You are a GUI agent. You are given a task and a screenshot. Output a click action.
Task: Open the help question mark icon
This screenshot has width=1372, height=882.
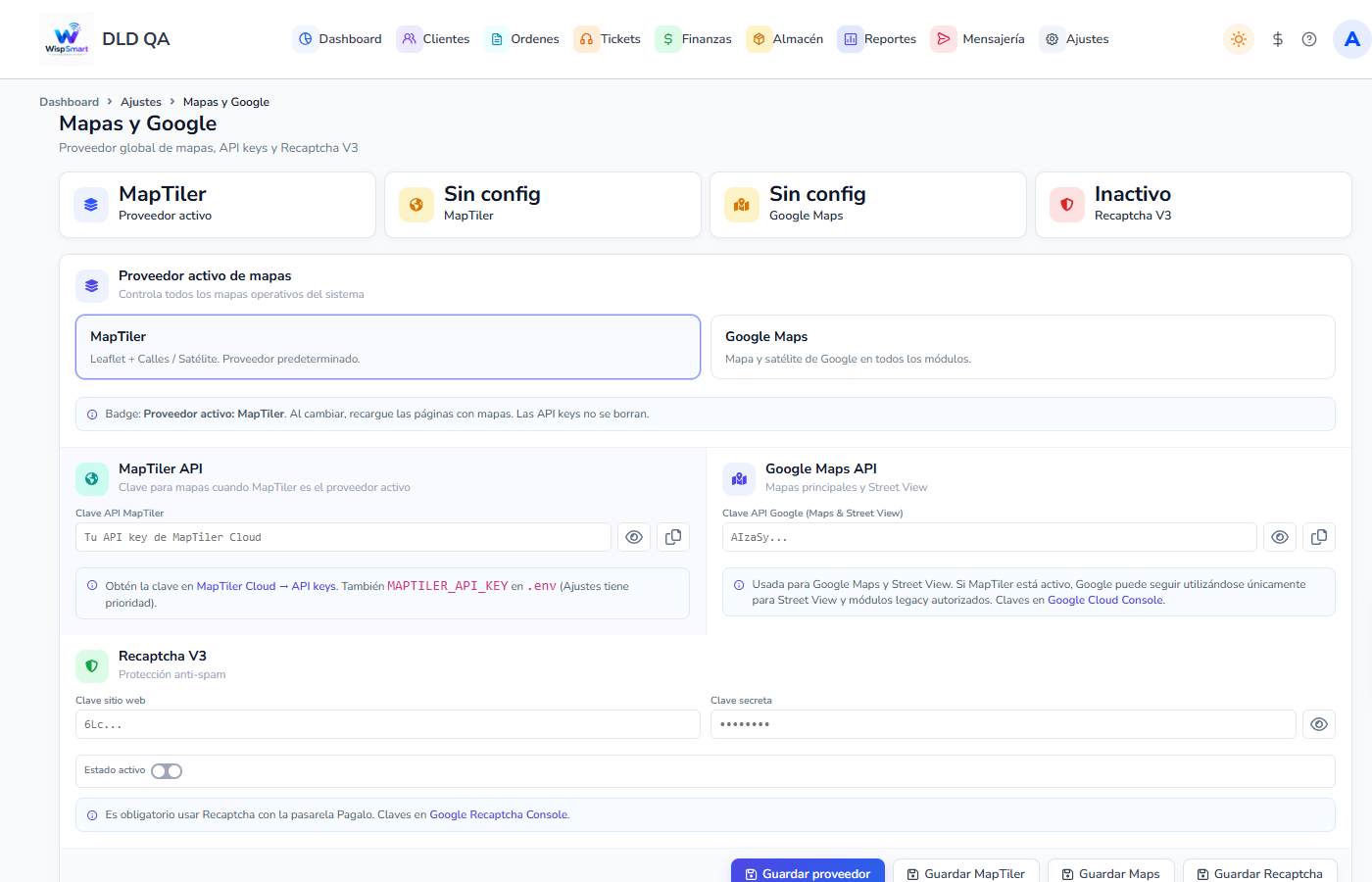(1309, 39)
